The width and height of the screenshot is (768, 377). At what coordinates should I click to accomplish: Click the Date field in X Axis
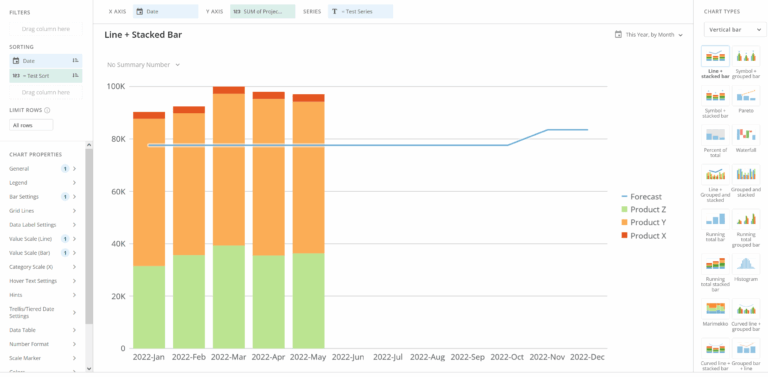166,11
